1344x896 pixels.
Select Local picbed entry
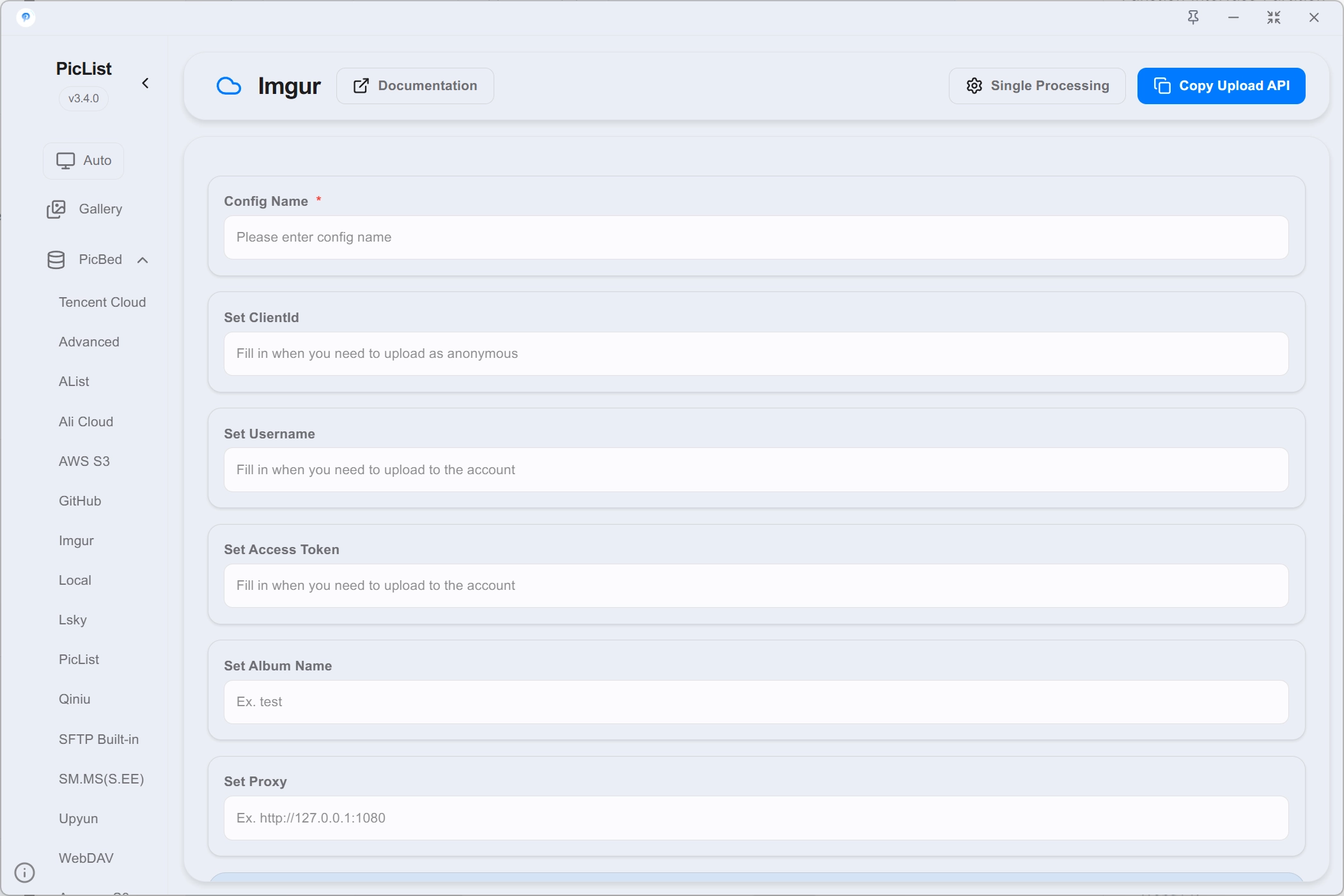(x=75, y=580)
